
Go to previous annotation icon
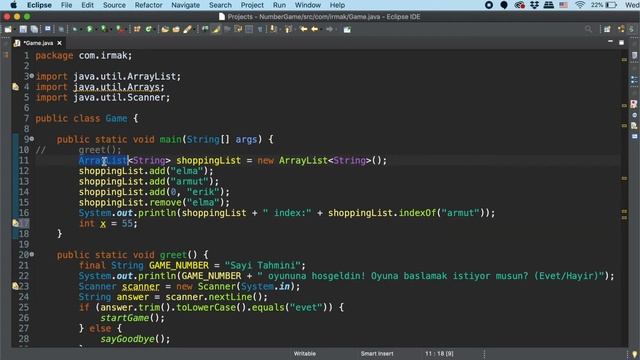[288, 29]
